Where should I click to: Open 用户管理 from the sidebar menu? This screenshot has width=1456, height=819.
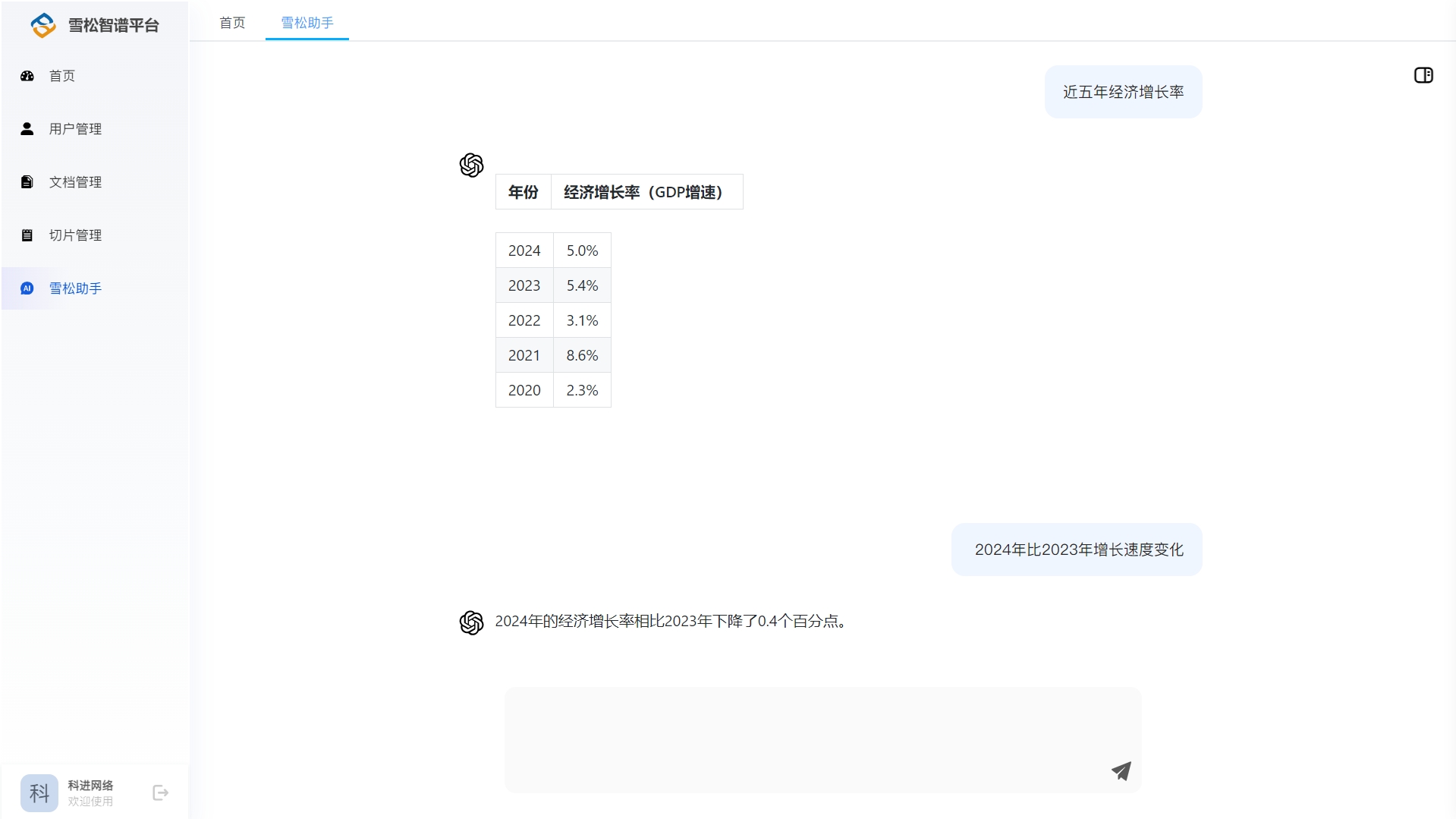point(75,129)
